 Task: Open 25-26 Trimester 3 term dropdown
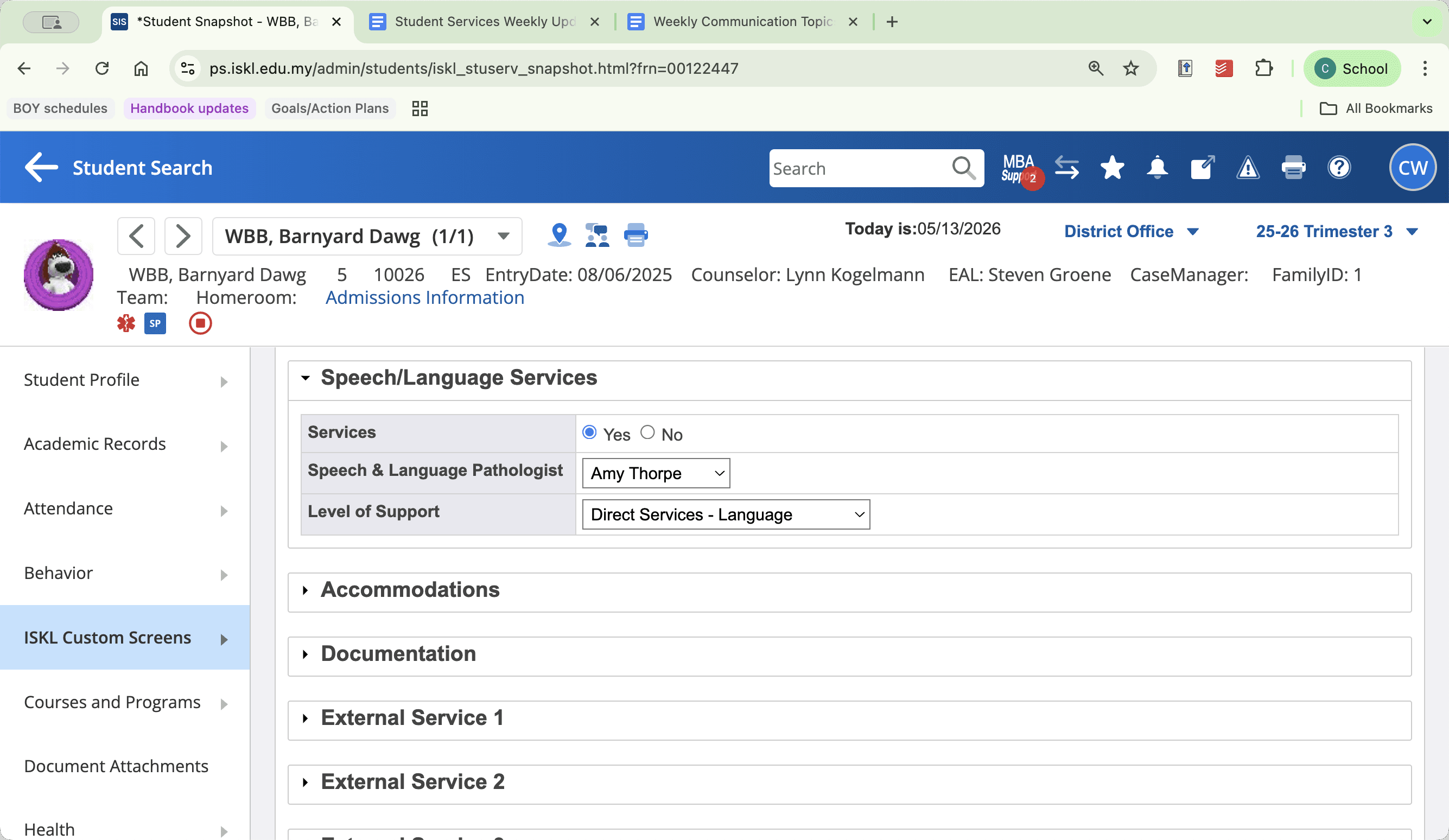pyautogui.click(x=1336, y=232)
